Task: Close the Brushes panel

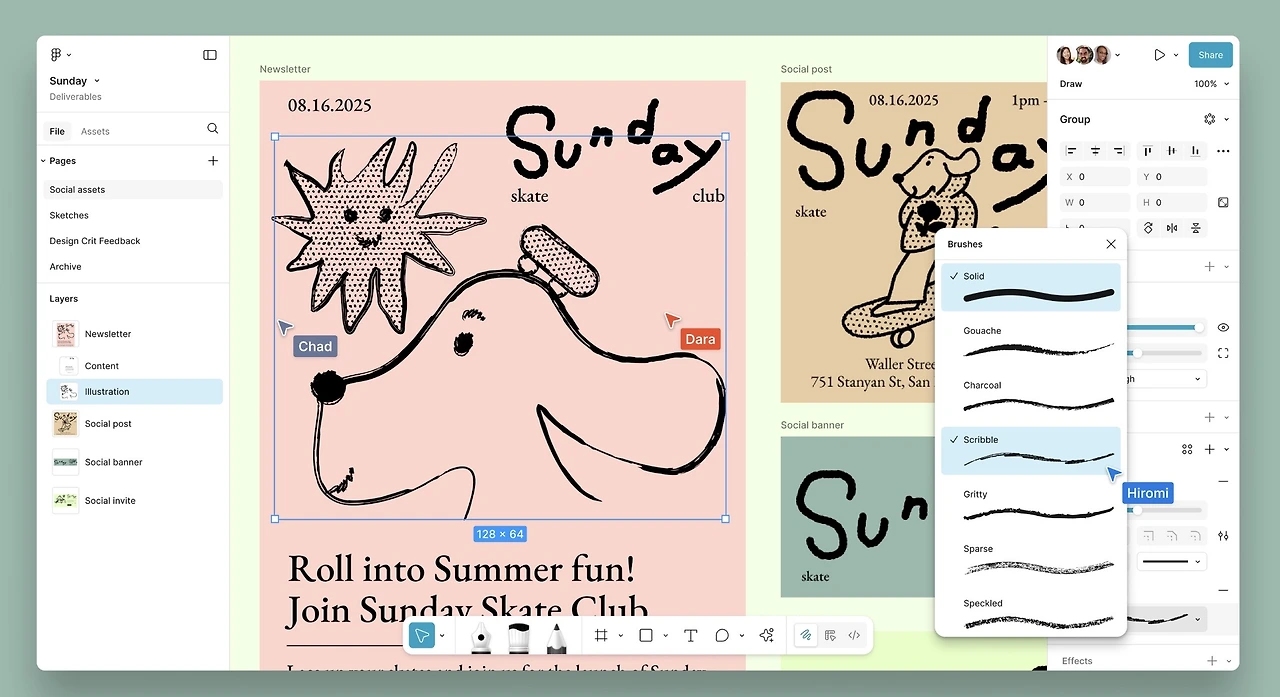Action: [1111, 244]
